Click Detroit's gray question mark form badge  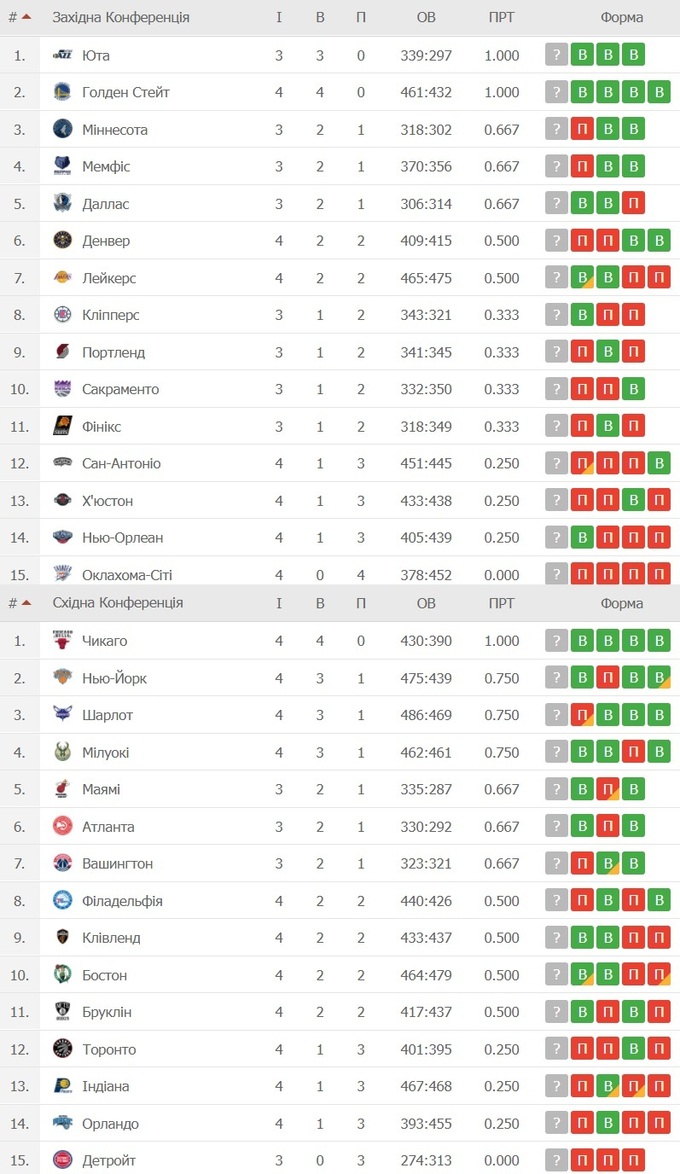[557, 1160]
